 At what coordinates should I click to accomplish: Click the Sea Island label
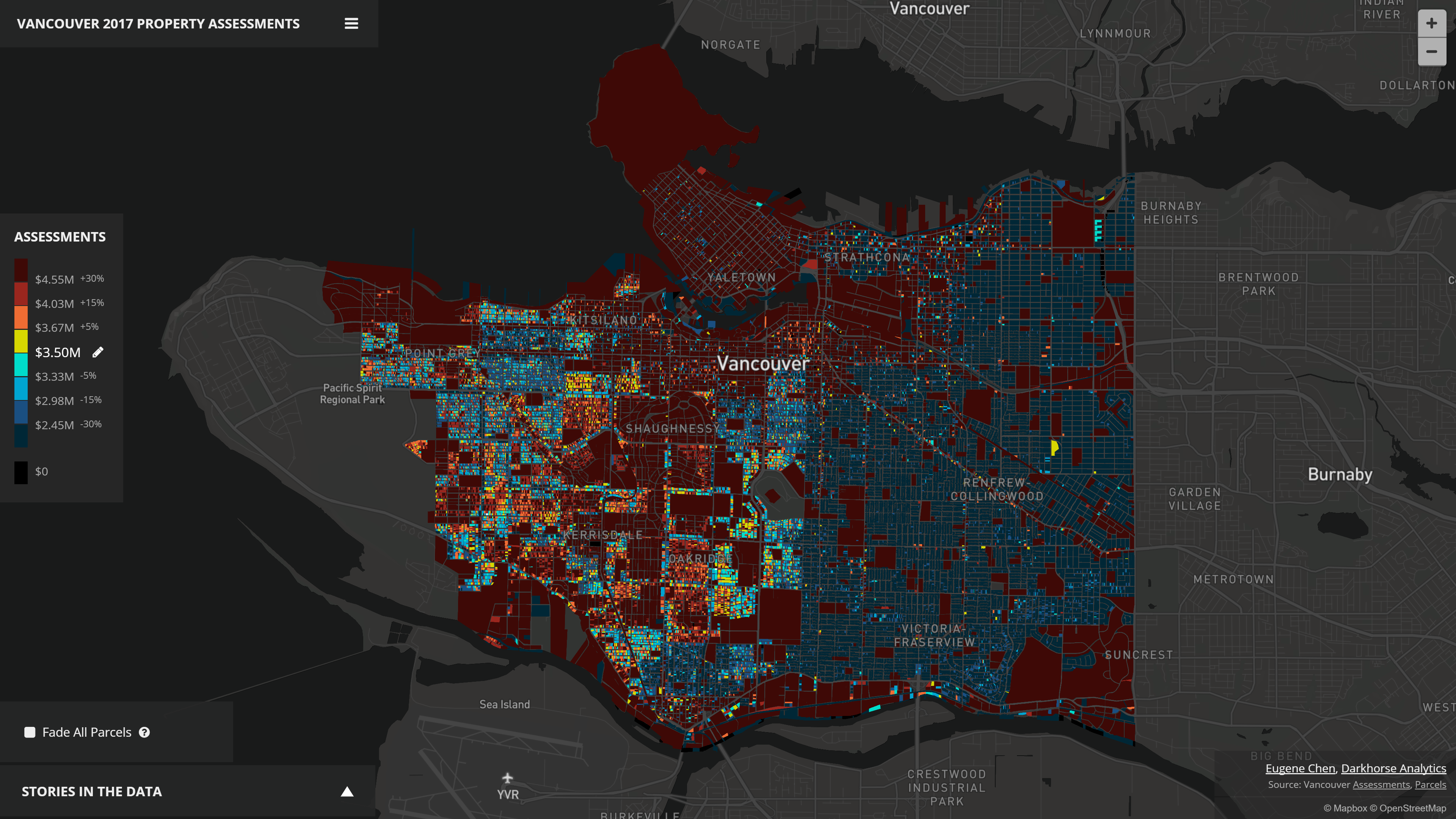tap(505, 704)
